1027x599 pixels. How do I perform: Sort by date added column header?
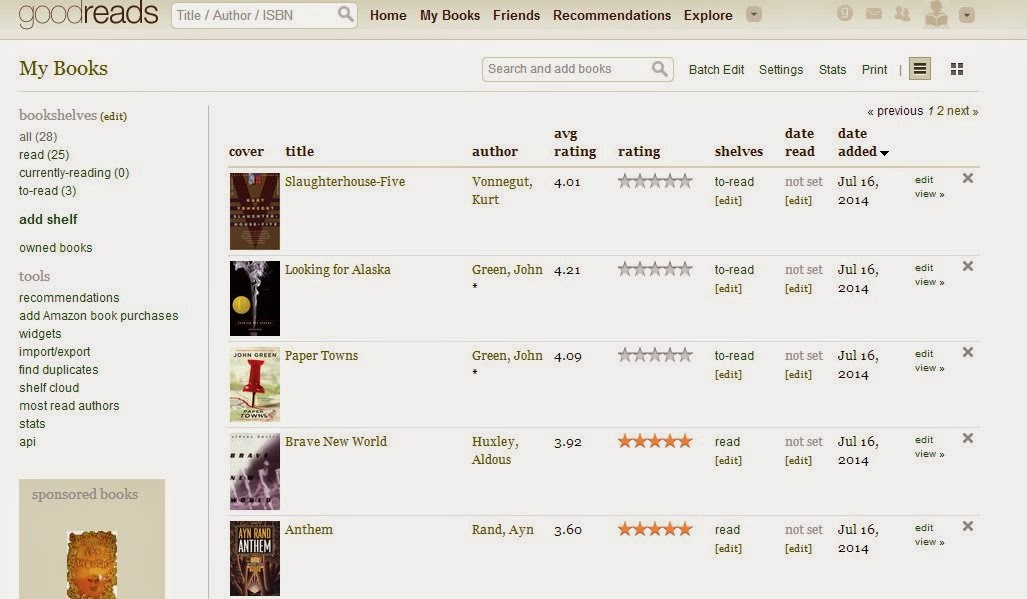coord(863,142)
